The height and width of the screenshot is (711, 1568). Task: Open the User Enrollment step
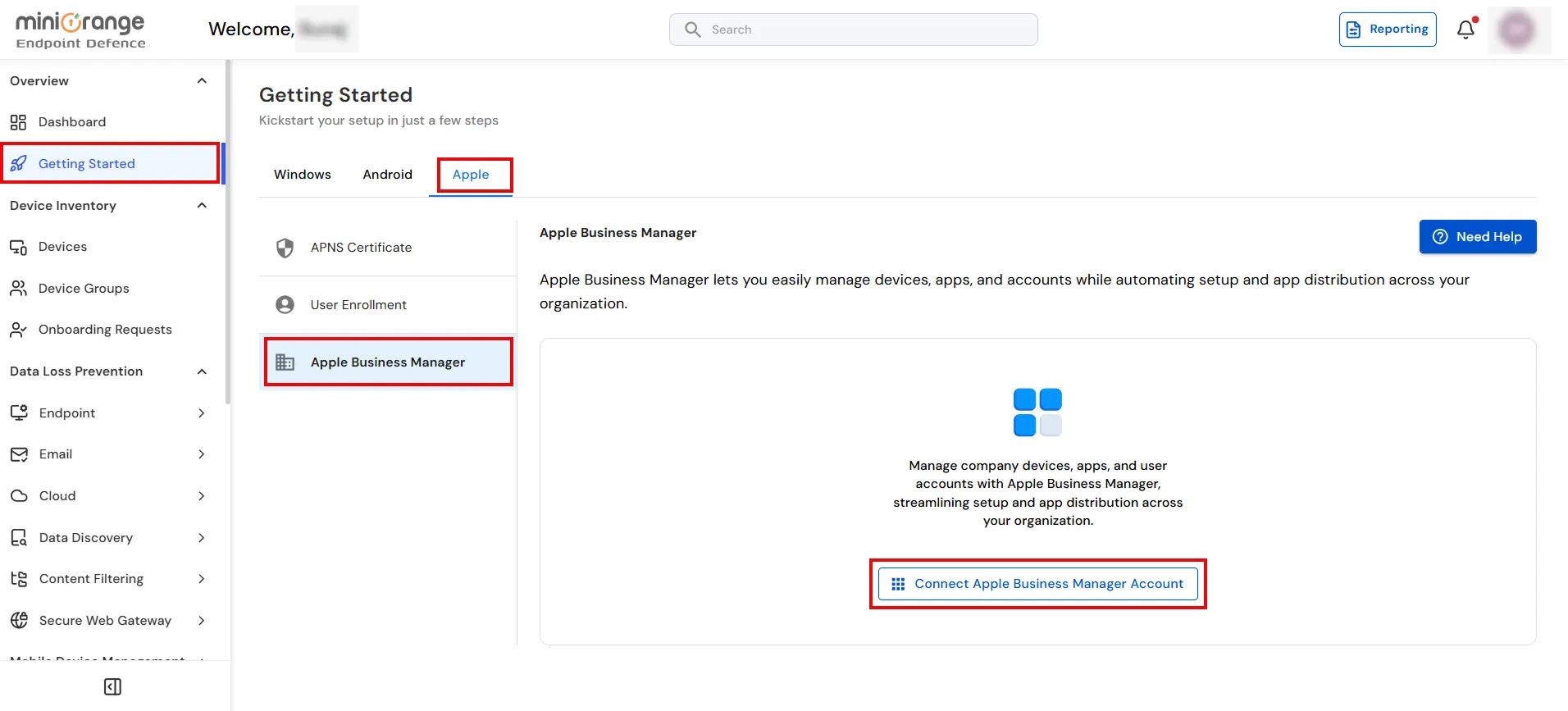(x=388, y=305)
